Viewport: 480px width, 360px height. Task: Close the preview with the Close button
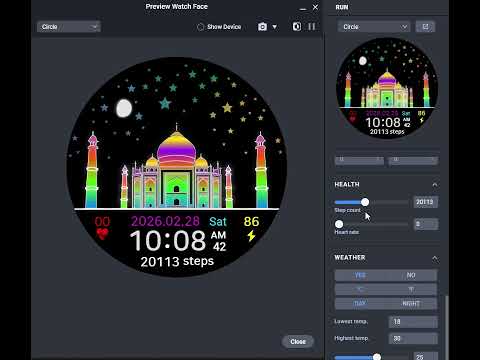click(x=298, y=342)
